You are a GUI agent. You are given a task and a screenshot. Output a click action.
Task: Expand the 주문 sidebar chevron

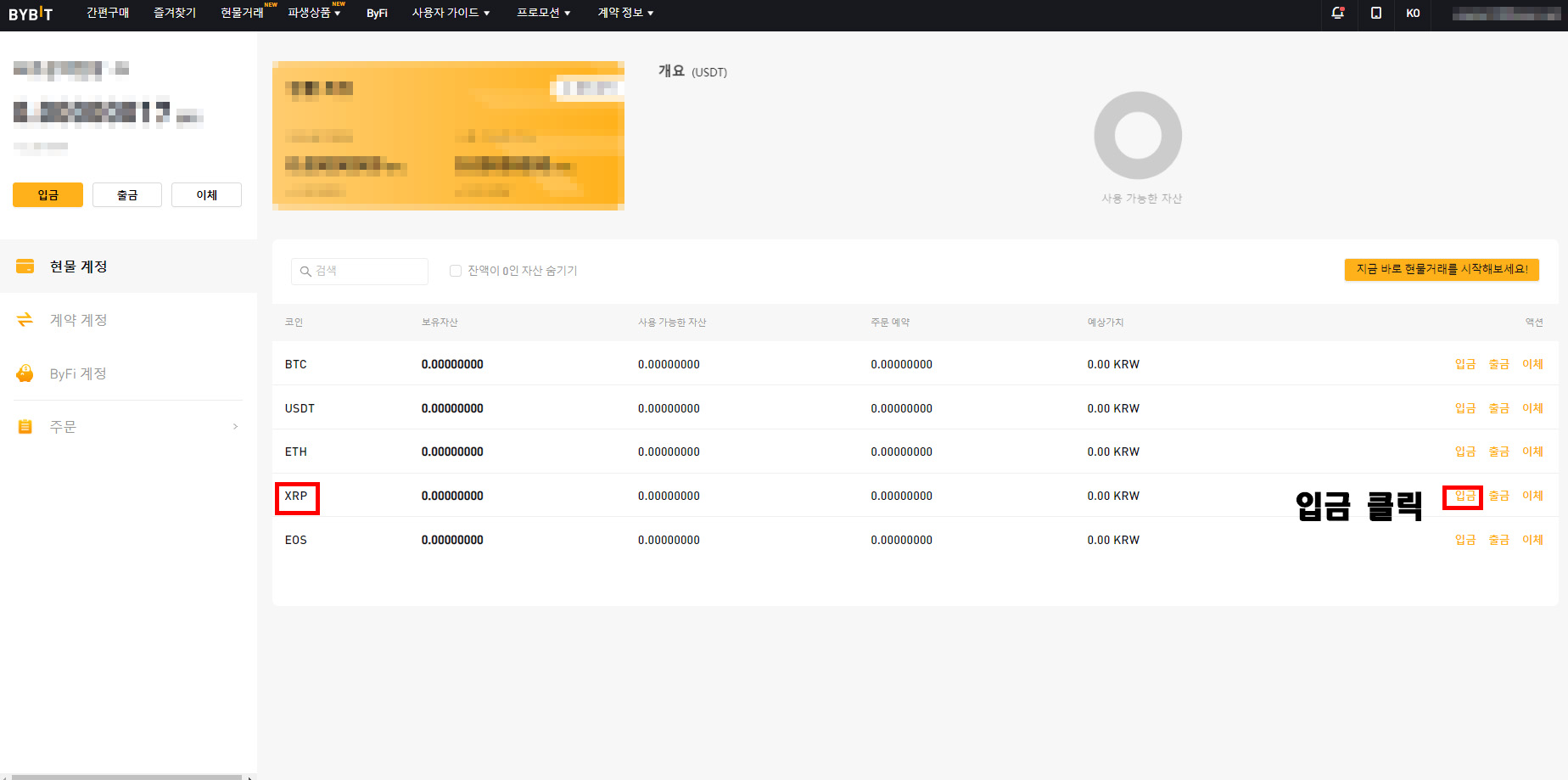[x=235, y=427]
